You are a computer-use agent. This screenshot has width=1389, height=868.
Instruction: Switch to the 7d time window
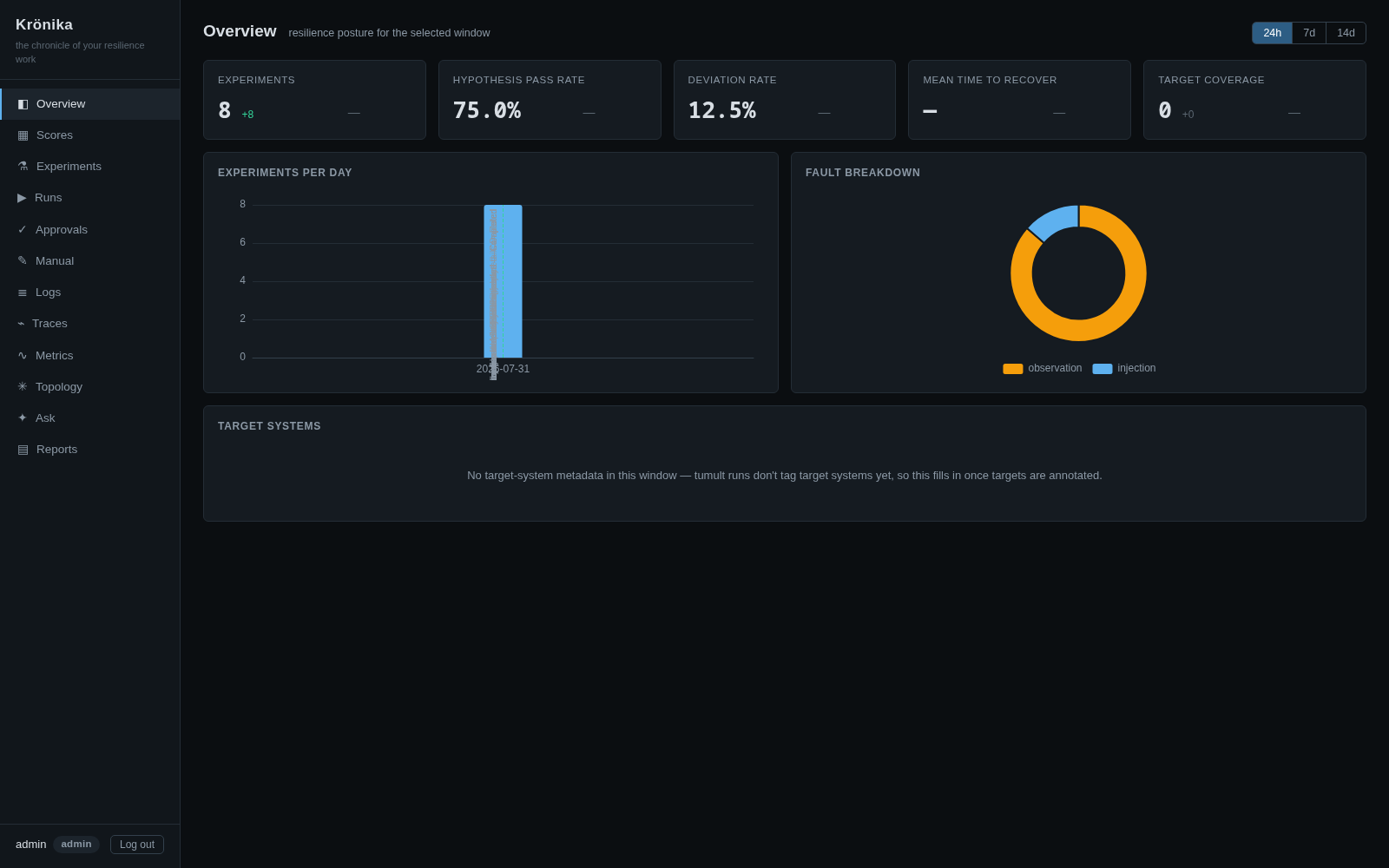(x=1309, y=33)
